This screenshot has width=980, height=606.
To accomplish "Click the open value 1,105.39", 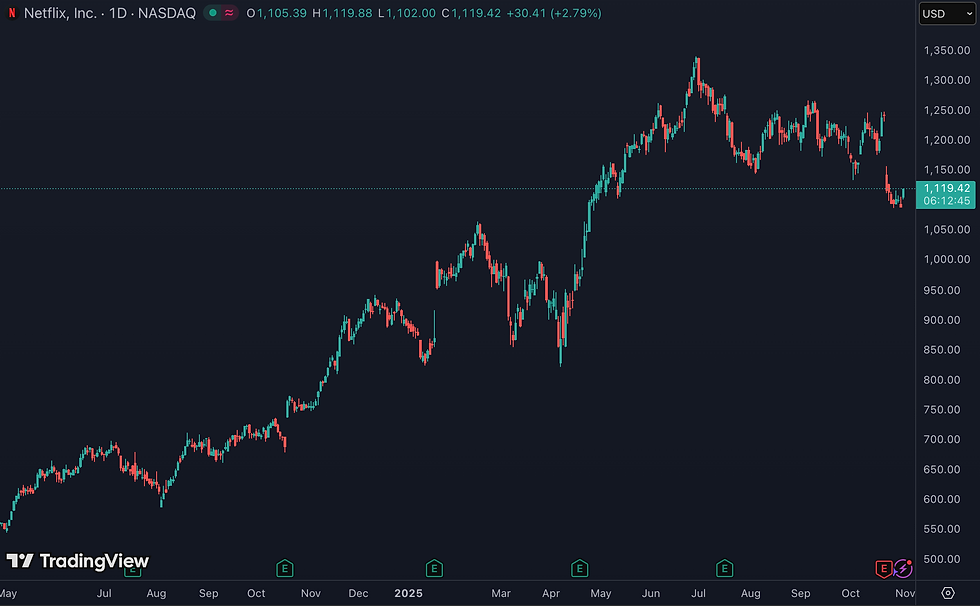I will click(x=282, y=13).
